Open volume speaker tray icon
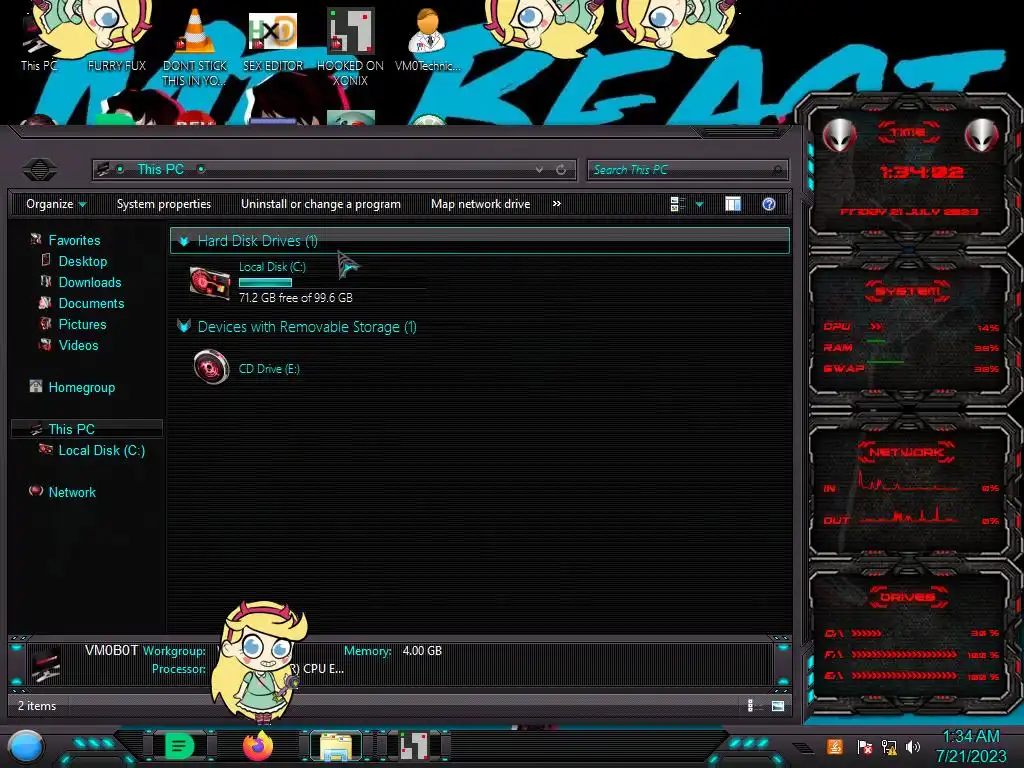This screenshot has width=1024, height=768. tap(913, 747)
